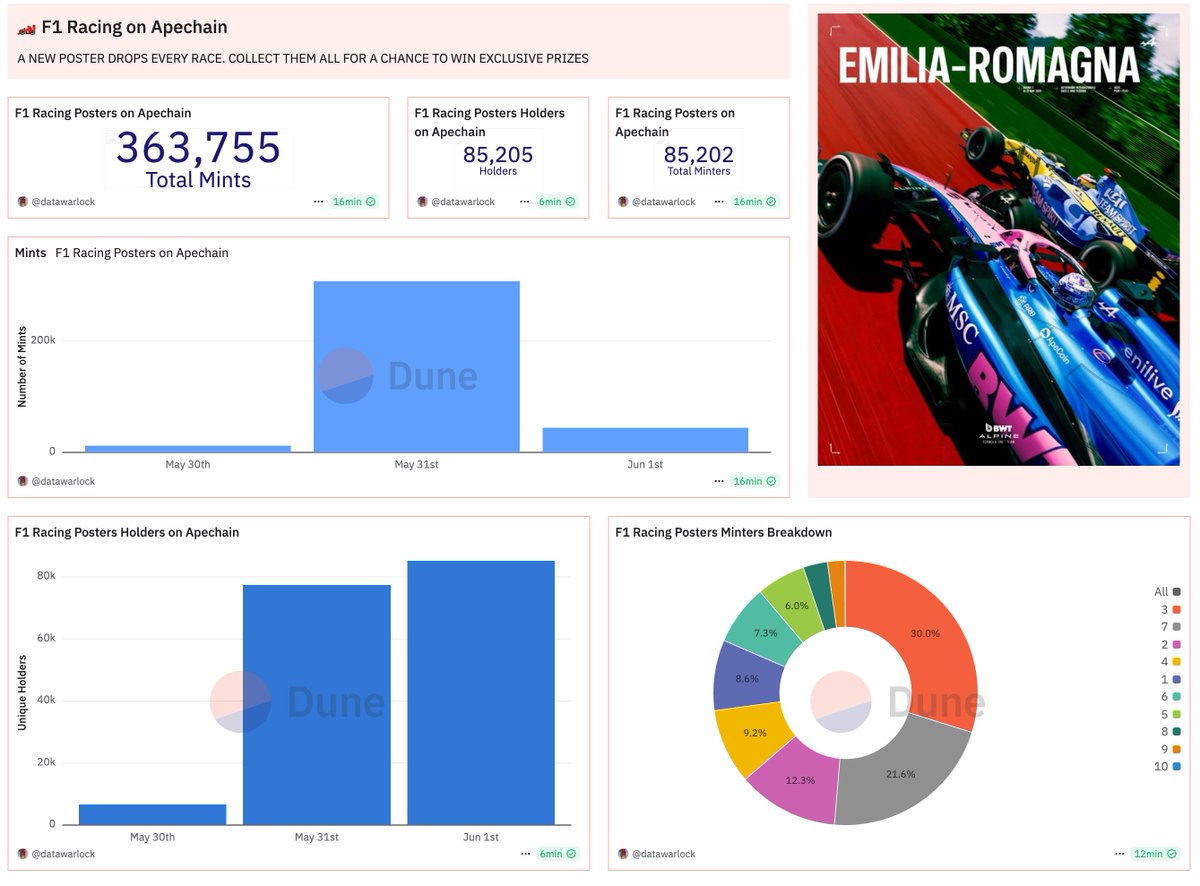Toggle legend entry 5 in pie legend
Image resolution: width=1200 pixels, height=886 pixels.
pos(1171,714)
